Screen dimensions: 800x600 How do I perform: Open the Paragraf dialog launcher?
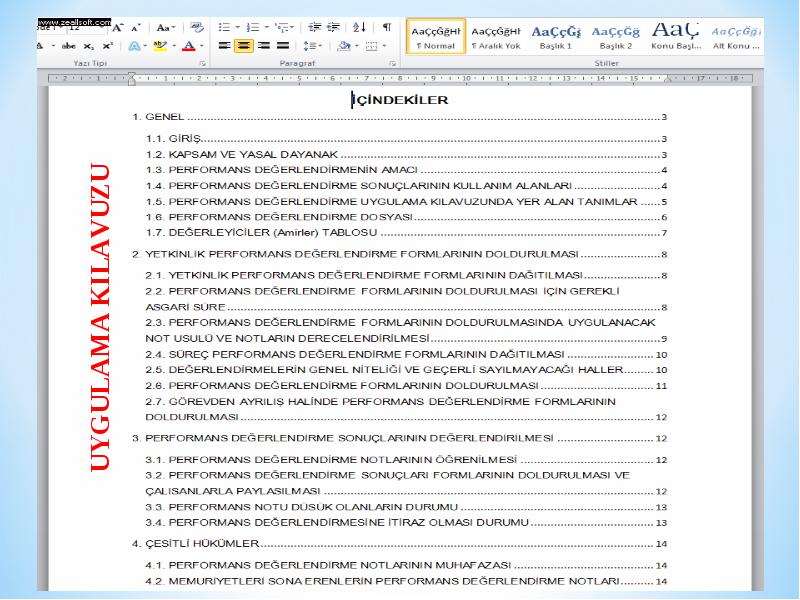click(392, 63)
